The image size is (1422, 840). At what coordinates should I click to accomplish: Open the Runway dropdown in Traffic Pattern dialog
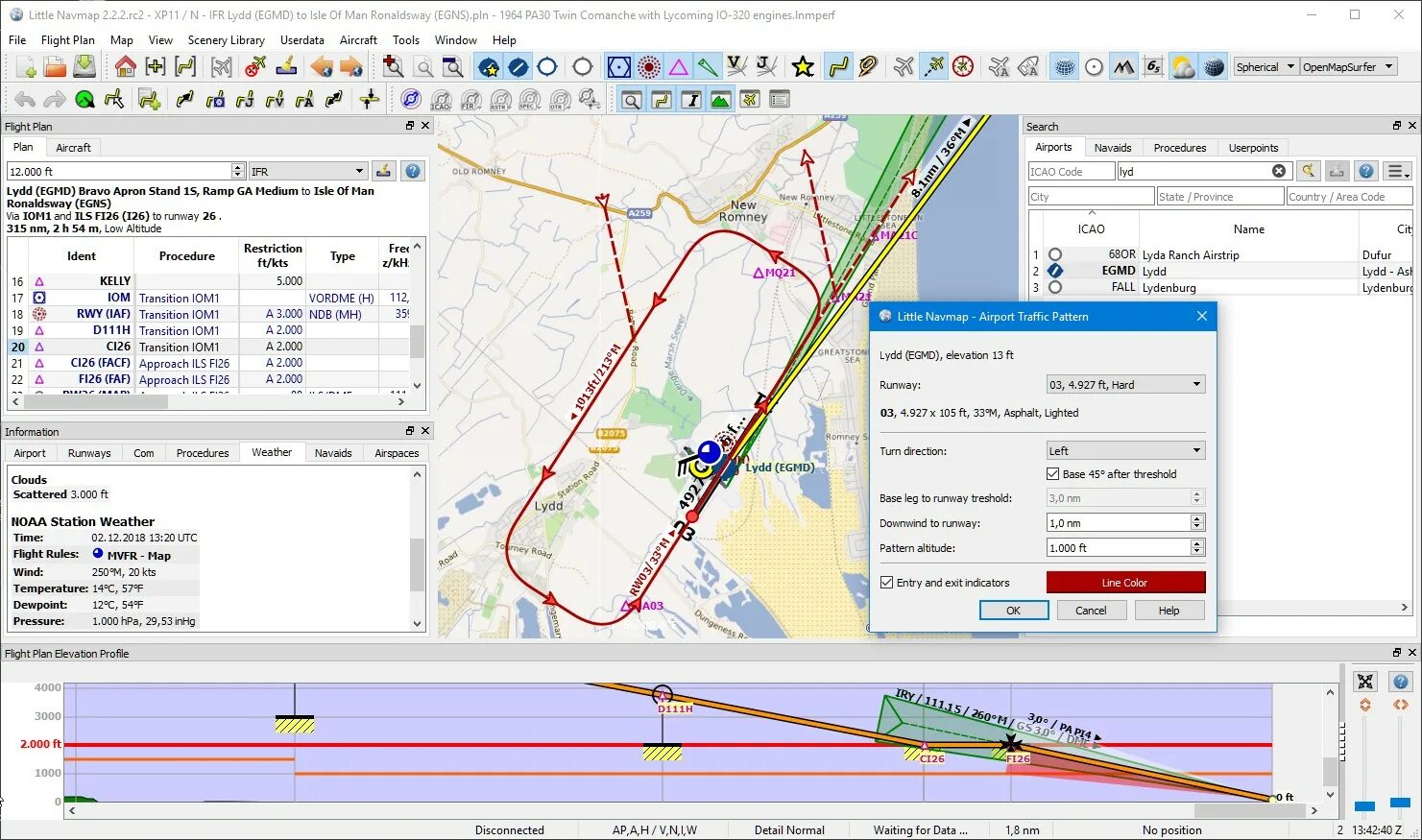pos(1124,384)
